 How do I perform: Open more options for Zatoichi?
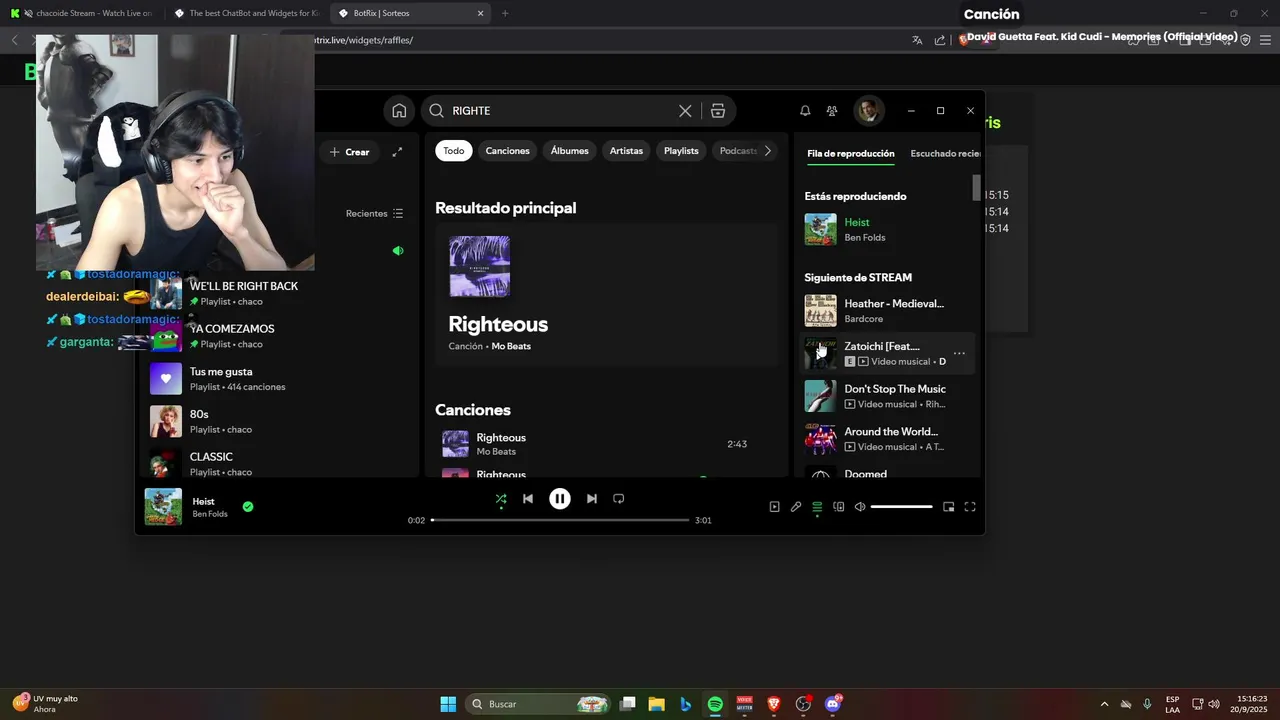tap(959, 353)
